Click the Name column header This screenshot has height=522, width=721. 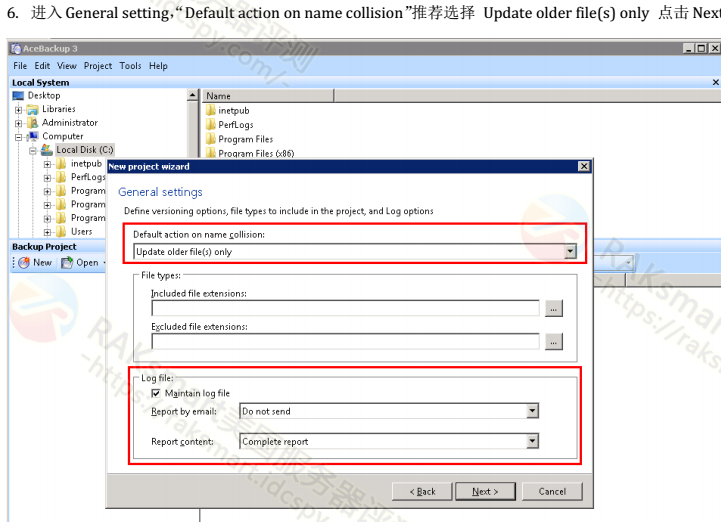[268, 96]
